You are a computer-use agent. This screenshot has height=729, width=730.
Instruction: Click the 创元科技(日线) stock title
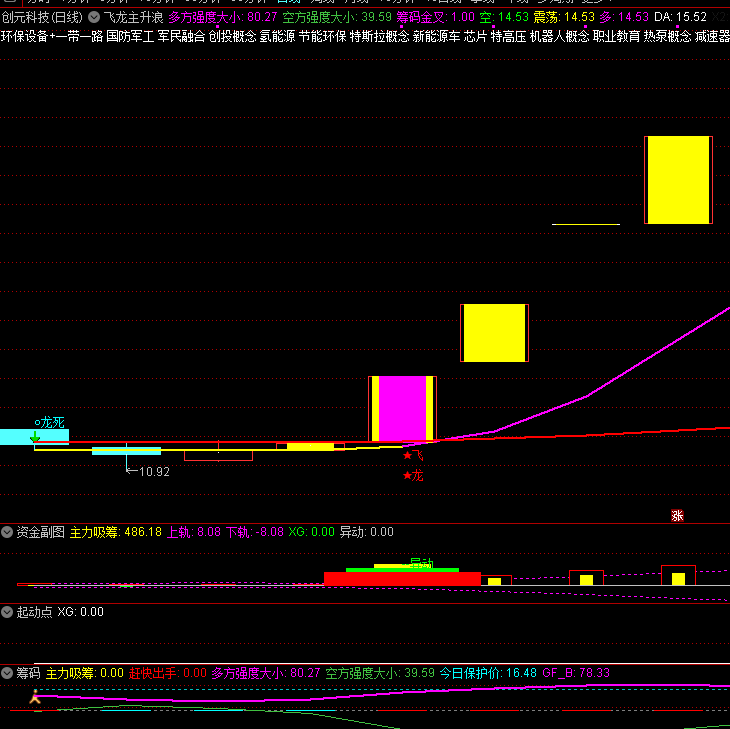[42, 18]
